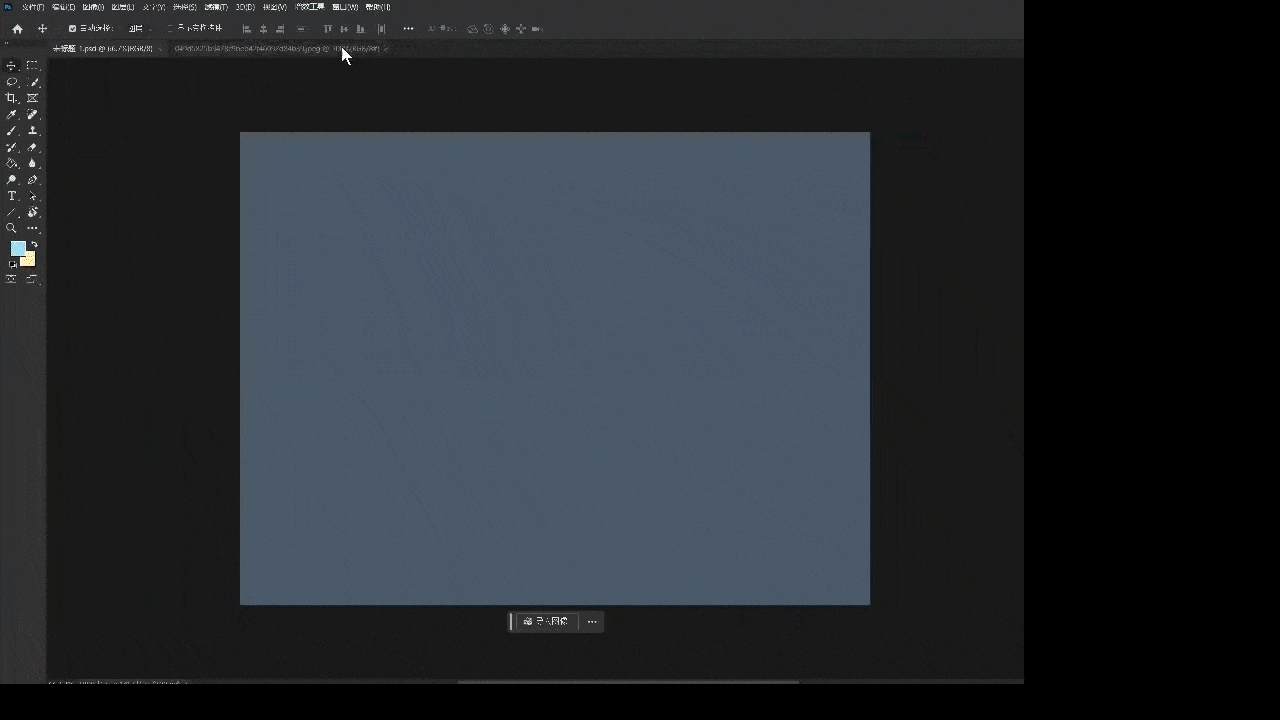Screen dimensions: 1280x720
Task: Select the Spot Healing Brush tool
Action: 32,115
